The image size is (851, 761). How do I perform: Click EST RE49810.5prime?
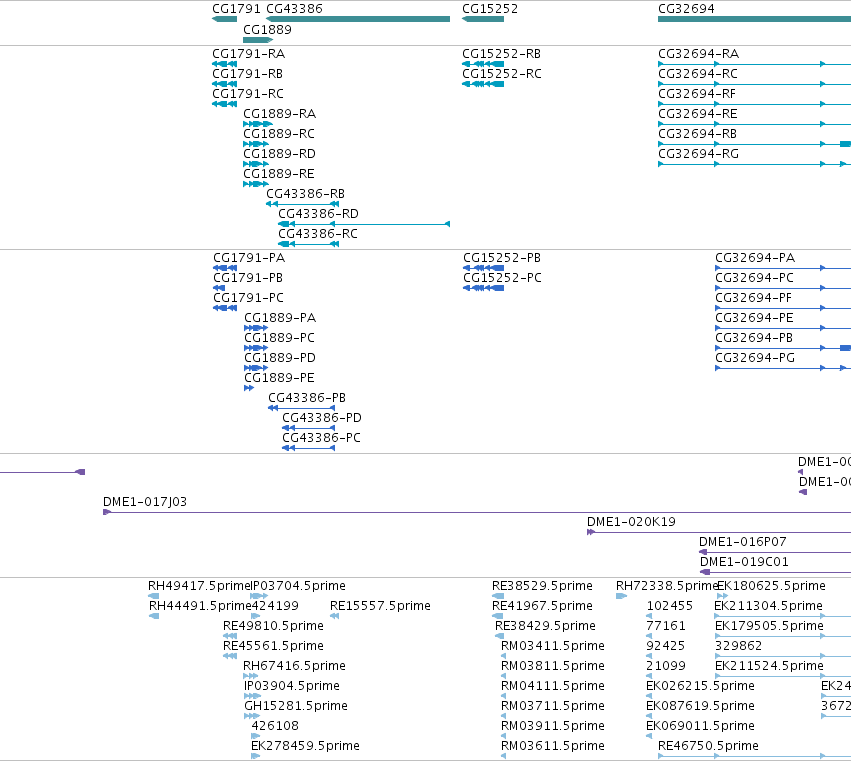[273, 626]
